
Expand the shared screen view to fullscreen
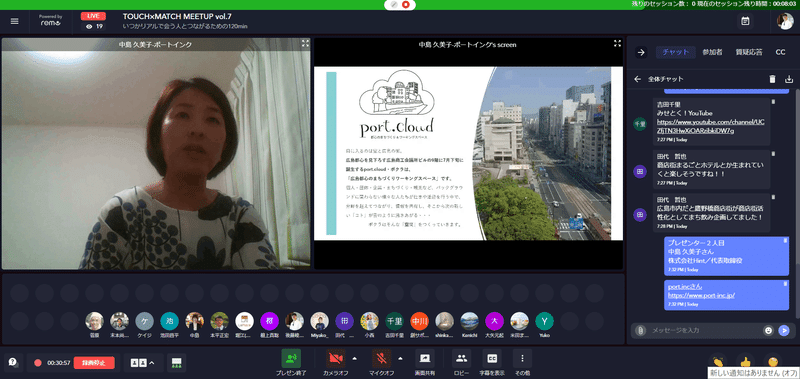coord(617,44)
